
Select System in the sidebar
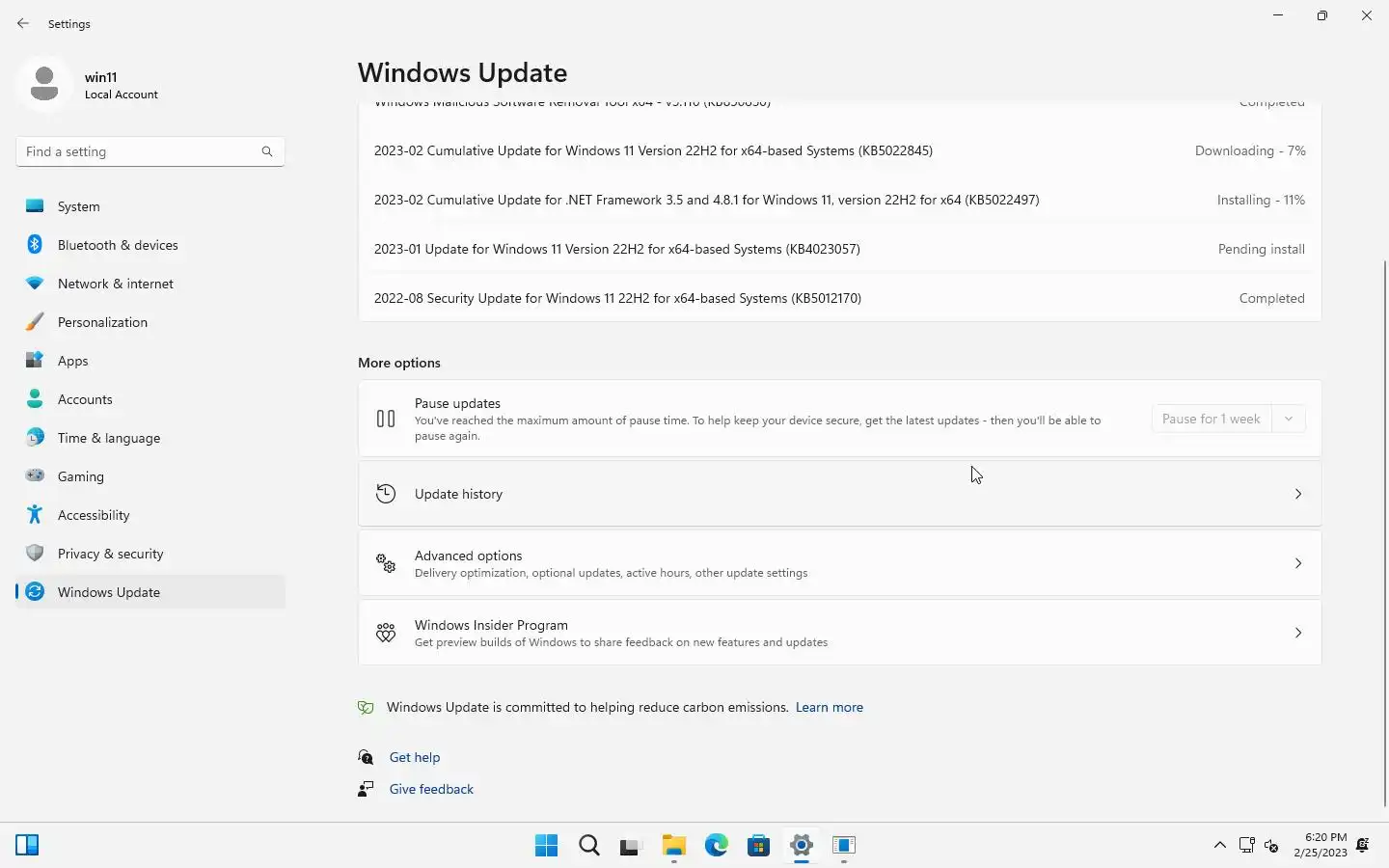[150, 206]
